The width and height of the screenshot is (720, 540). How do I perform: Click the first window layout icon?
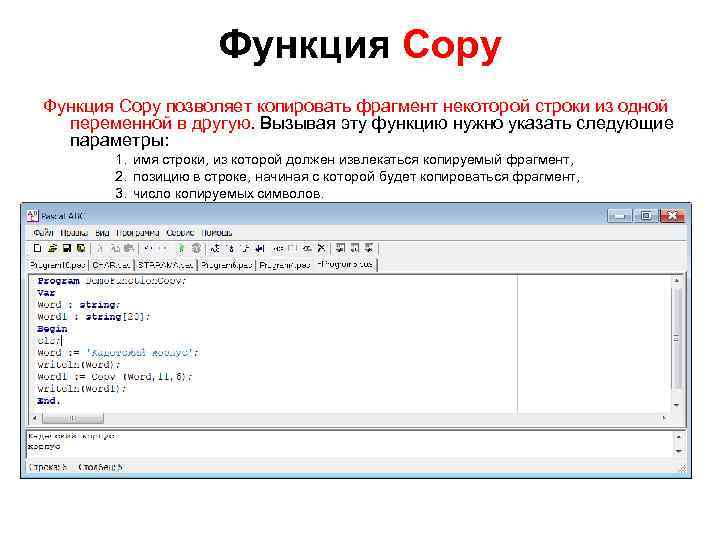point(340,248)
